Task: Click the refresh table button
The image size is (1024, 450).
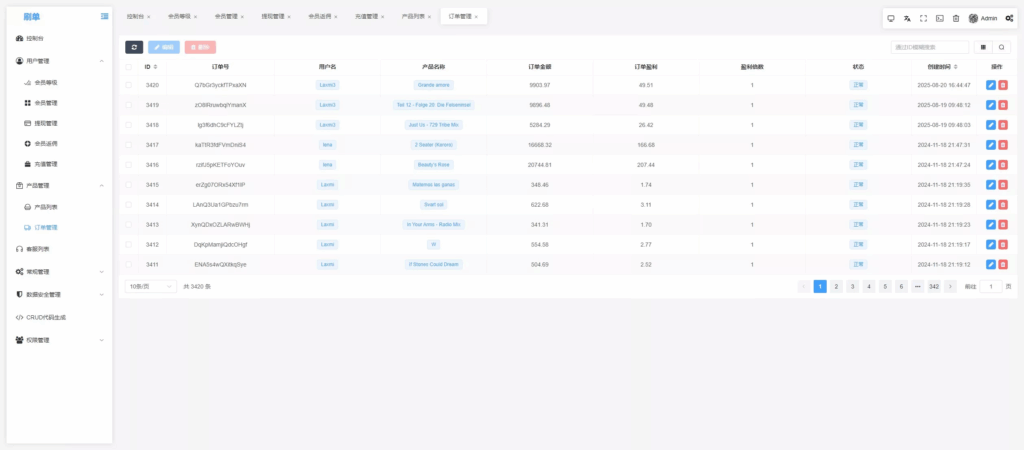Action: [x=134, y=47]
